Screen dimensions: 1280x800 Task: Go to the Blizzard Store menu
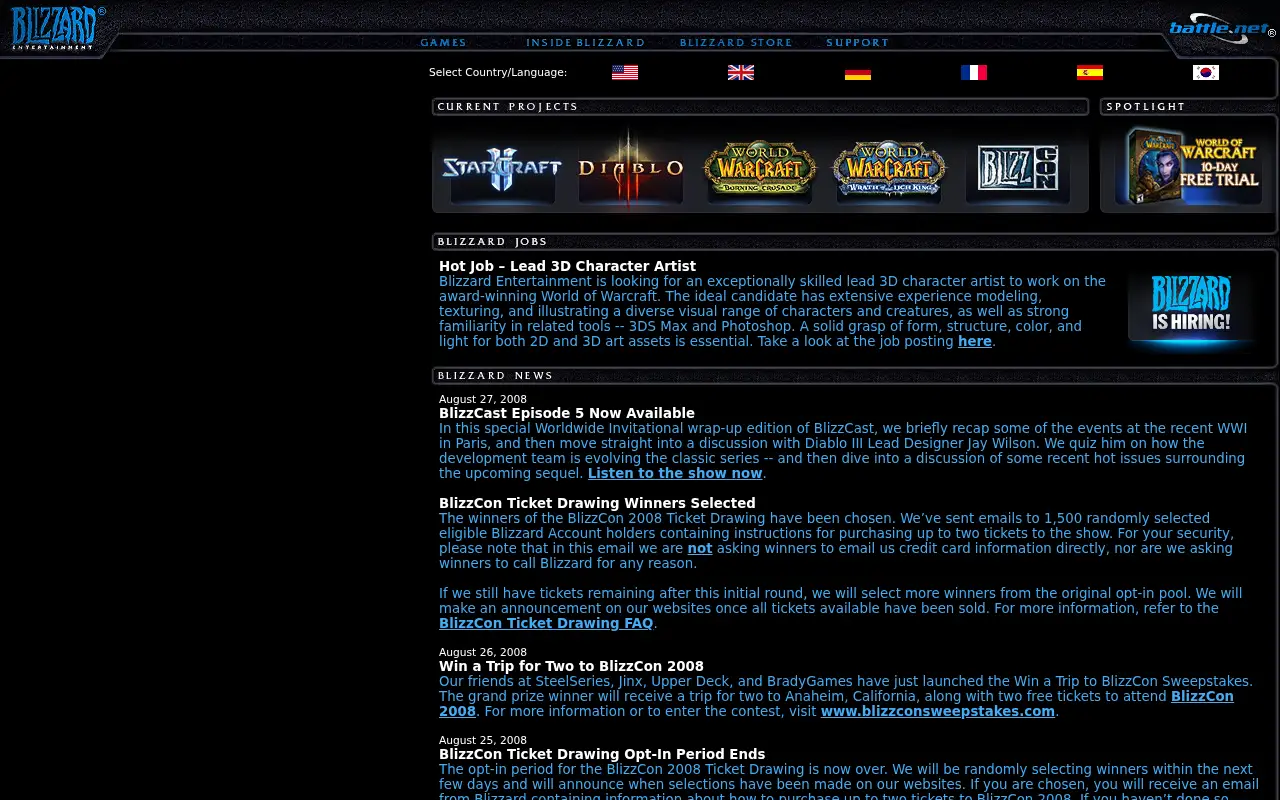click(x=736, y=42)
